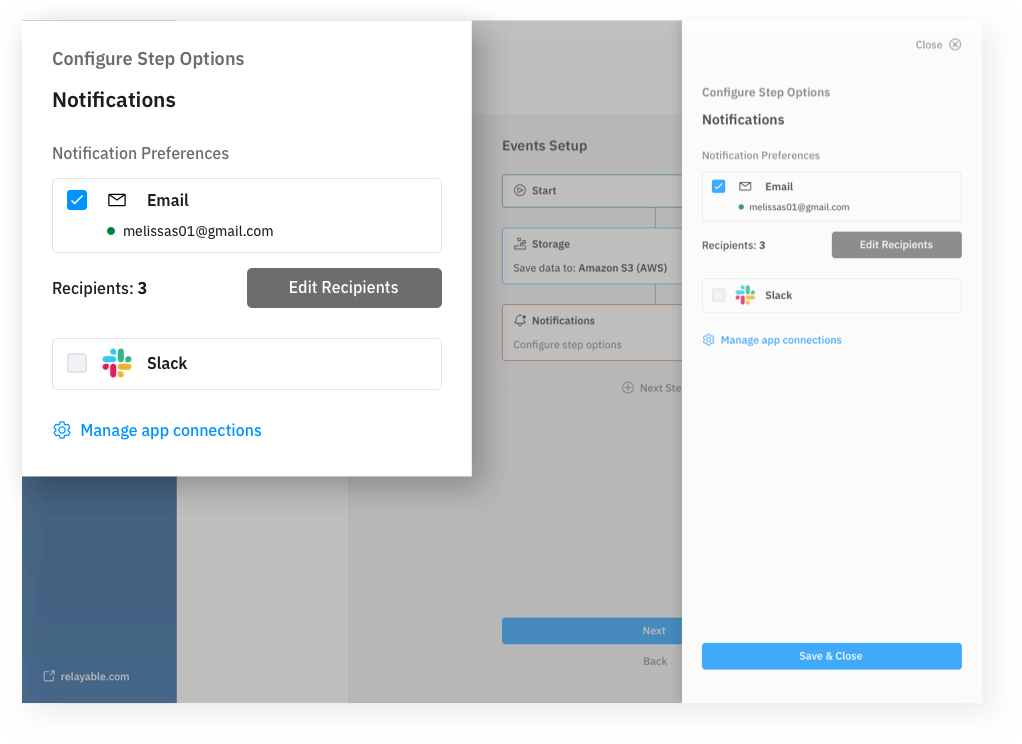Click the Save & Close button

pos(831,656)
